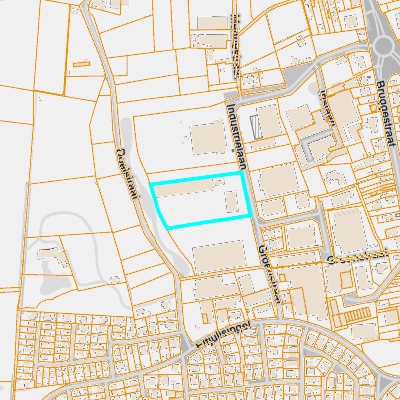400x400 pixels.
Task: Click the large building directly south of the highlighted parcel
Action: pyautogui.click(x=219, y=256)
